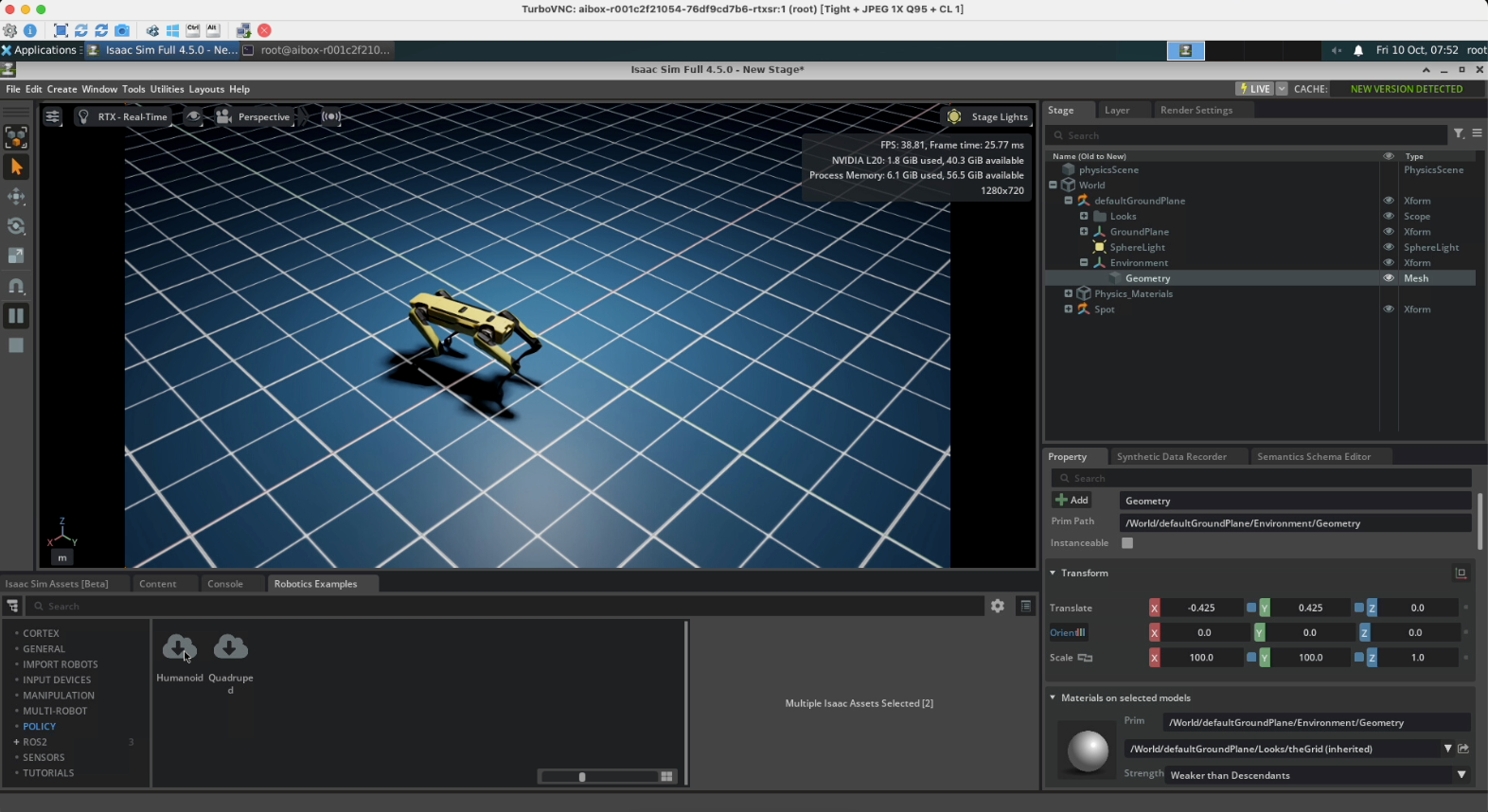
Task: Open Stage panel filter funnel icon
Action: pos(1459,133)
